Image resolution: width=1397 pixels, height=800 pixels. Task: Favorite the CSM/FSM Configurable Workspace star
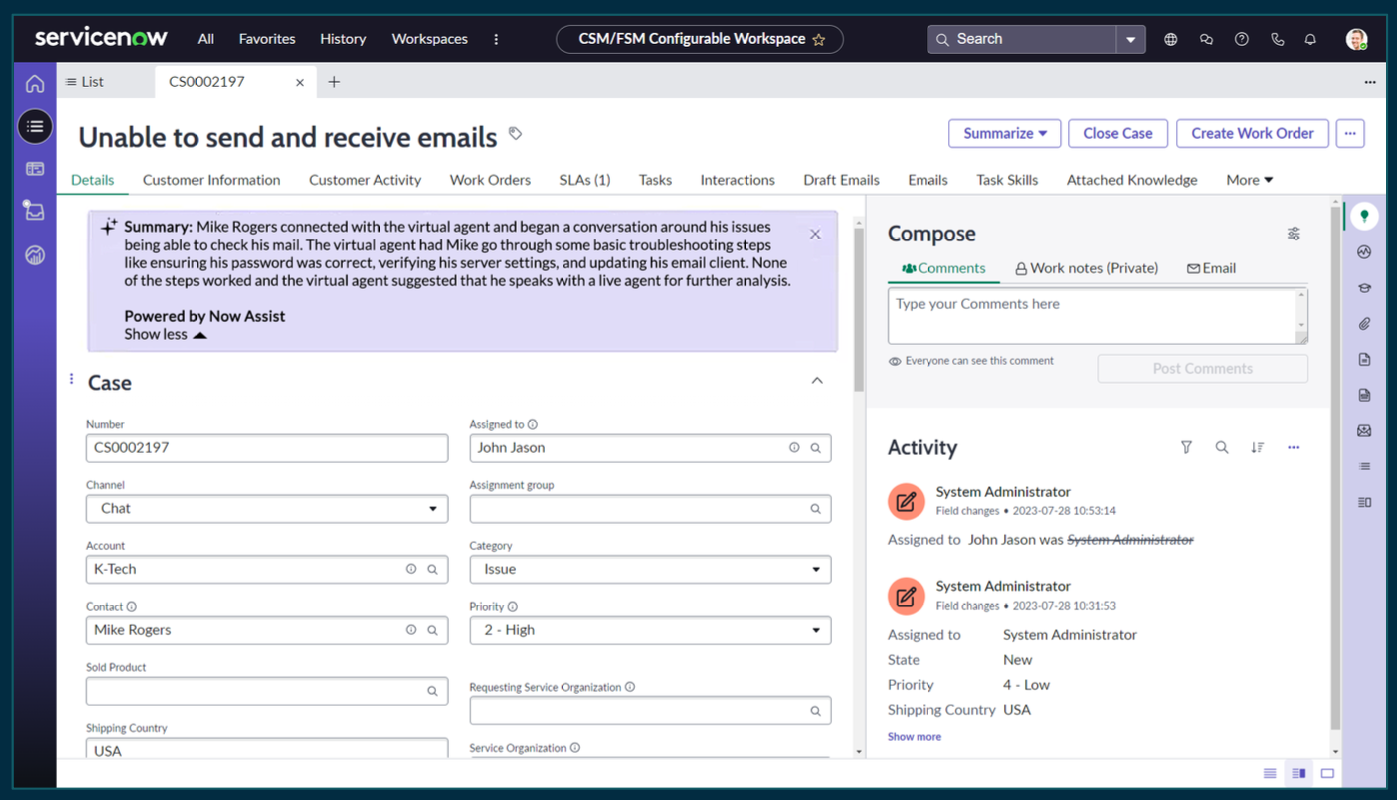819,40
